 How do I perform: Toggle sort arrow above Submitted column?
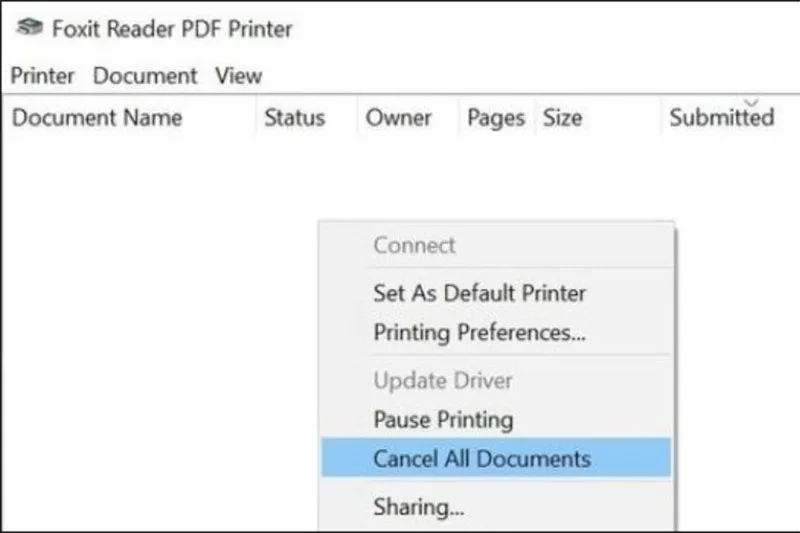click(x=752, y=103)
